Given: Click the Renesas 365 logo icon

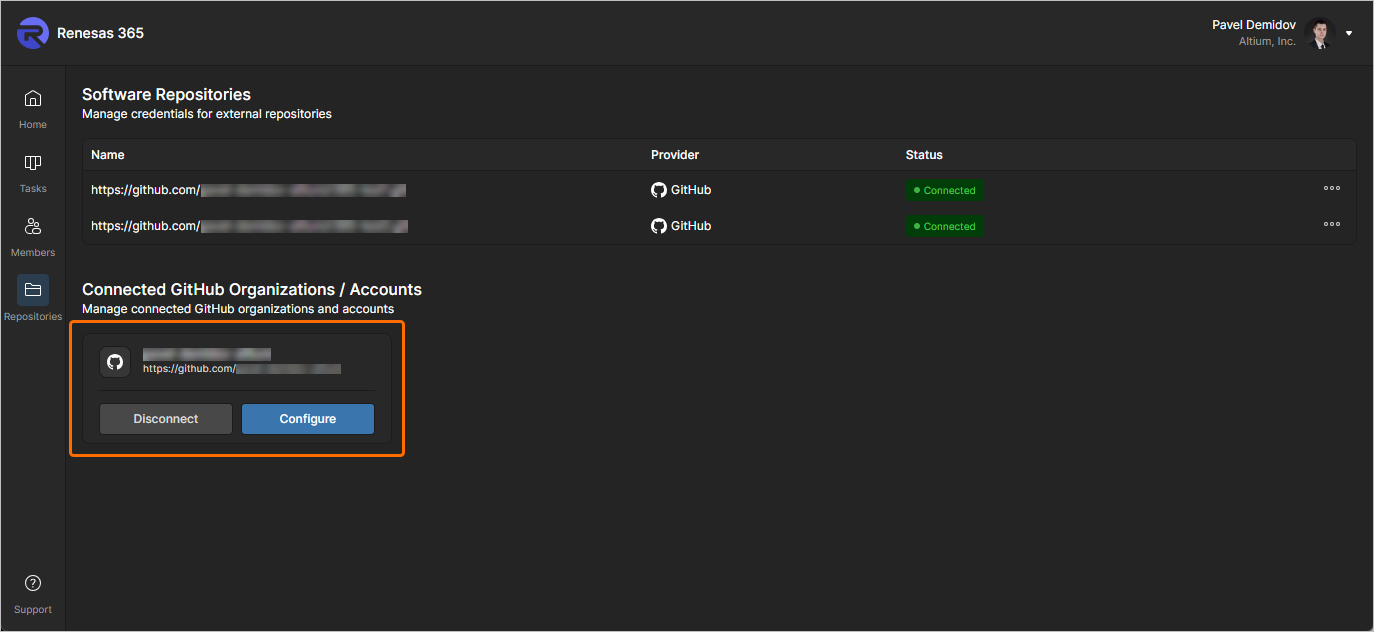Looking at the screenshot, I should point(33,33).
